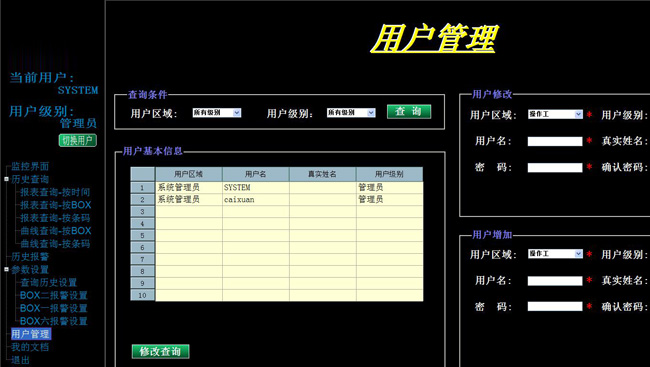Select table row header 1

coord(143,187)
